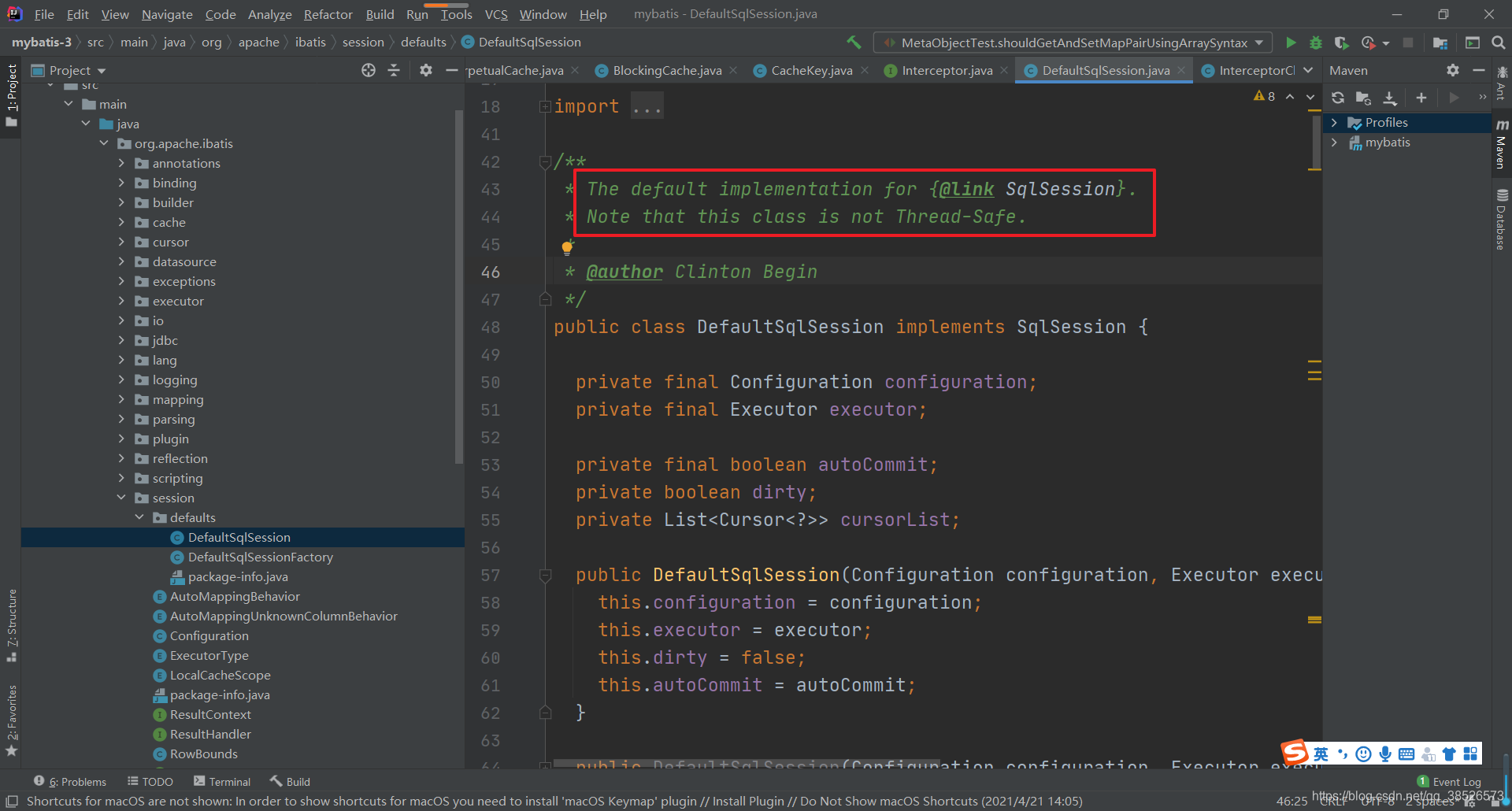Run the current configuration with the green play icon
The width and height of the screenshot is (1512, 811).
(1291, 43)
